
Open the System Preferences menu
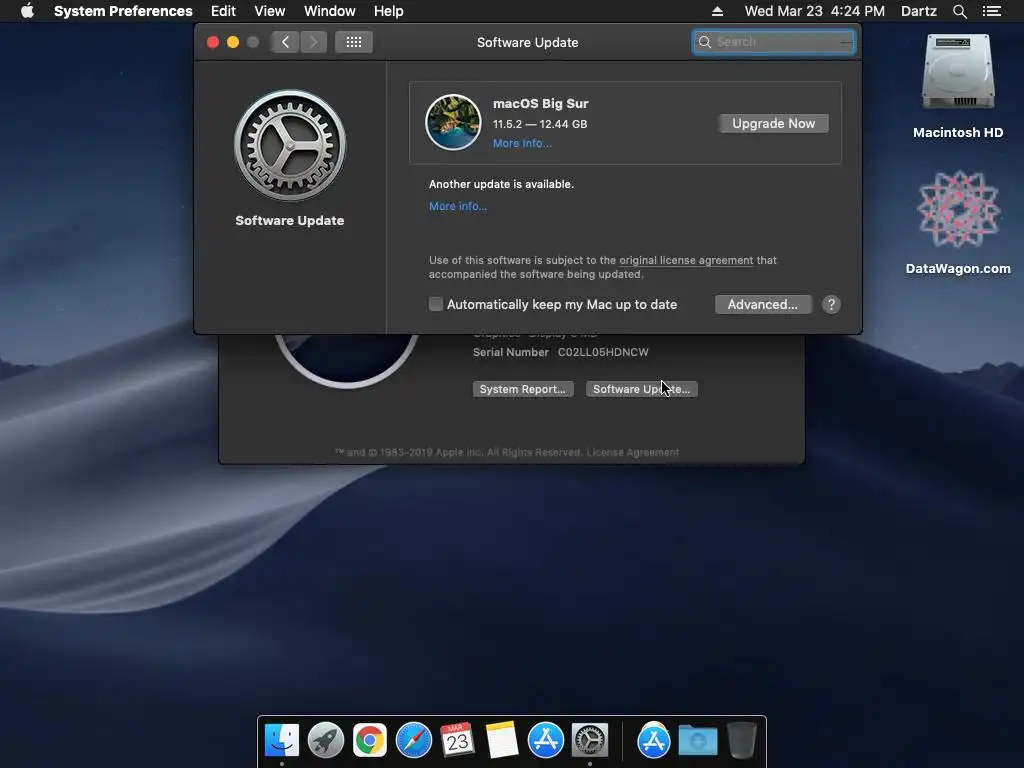[x=123, y=11]
